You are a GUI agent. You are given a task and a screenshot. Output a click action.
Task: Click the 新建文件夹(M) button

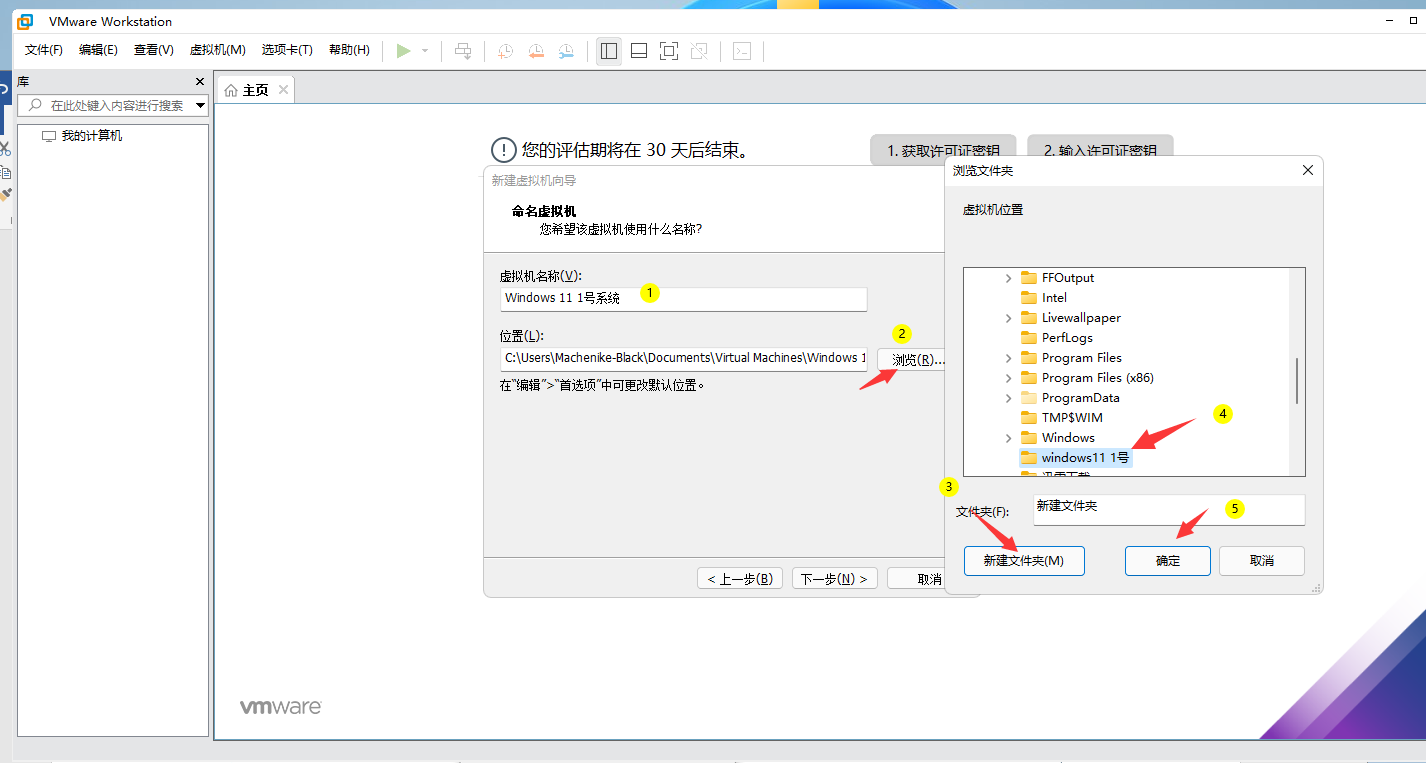(1024, 561)
